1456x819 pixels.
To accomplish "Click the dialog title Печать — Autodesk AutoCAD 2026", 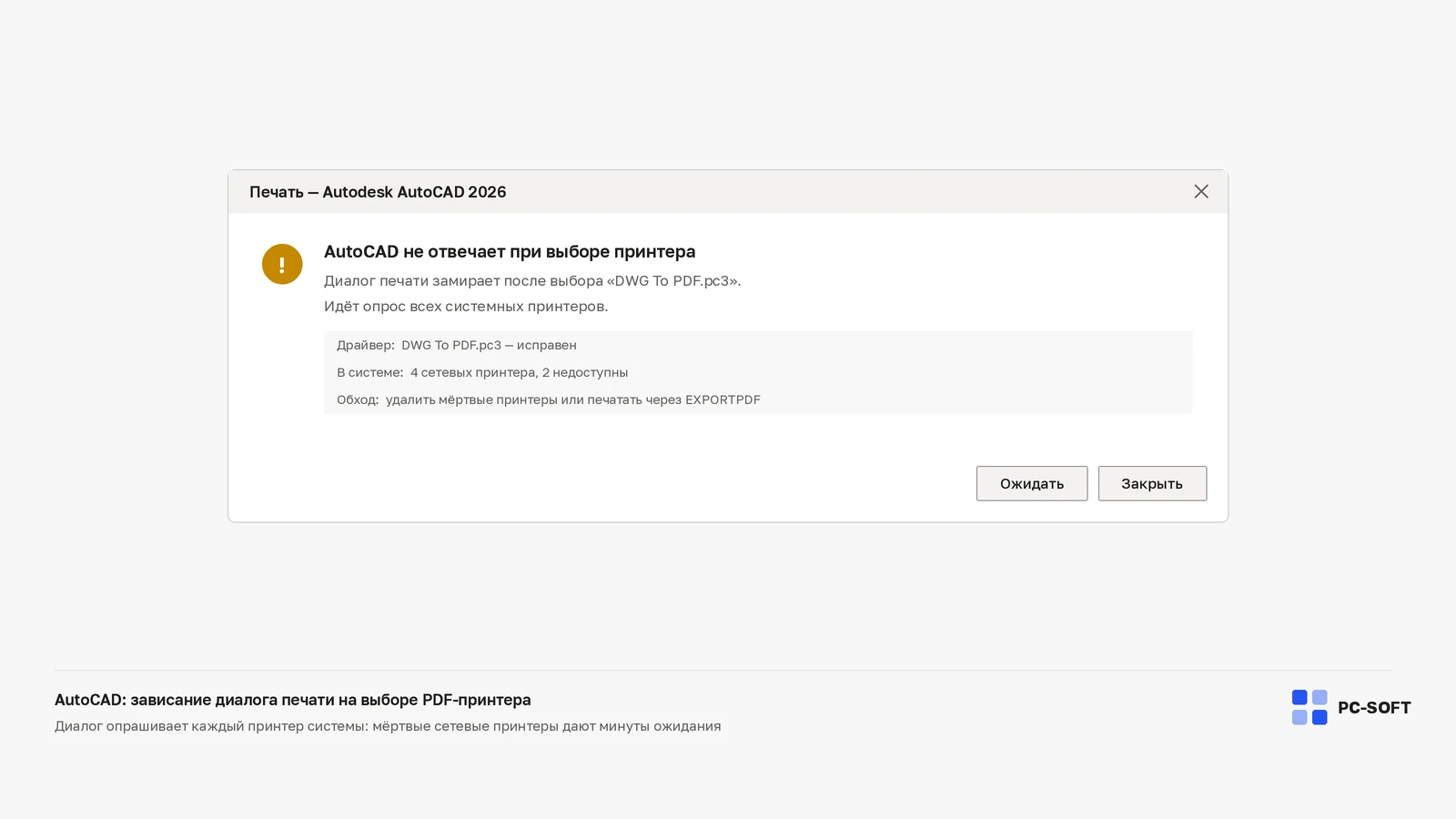I will pyautogui.click(x=378, y=192).
